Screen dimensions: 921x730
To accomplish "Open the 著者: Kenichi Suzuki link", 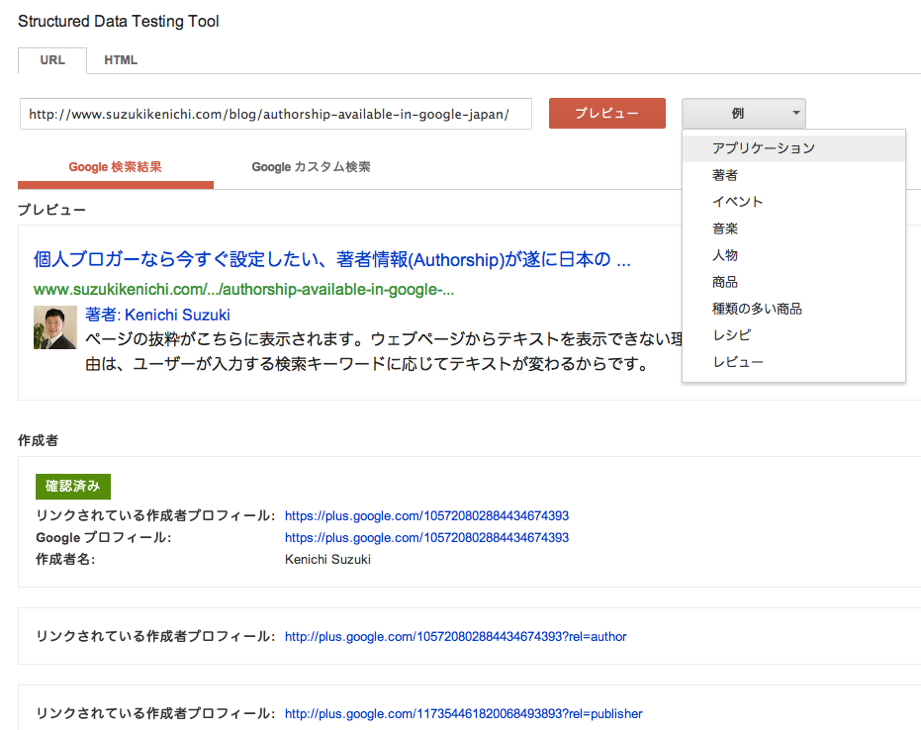I will (x=157, y=315).
